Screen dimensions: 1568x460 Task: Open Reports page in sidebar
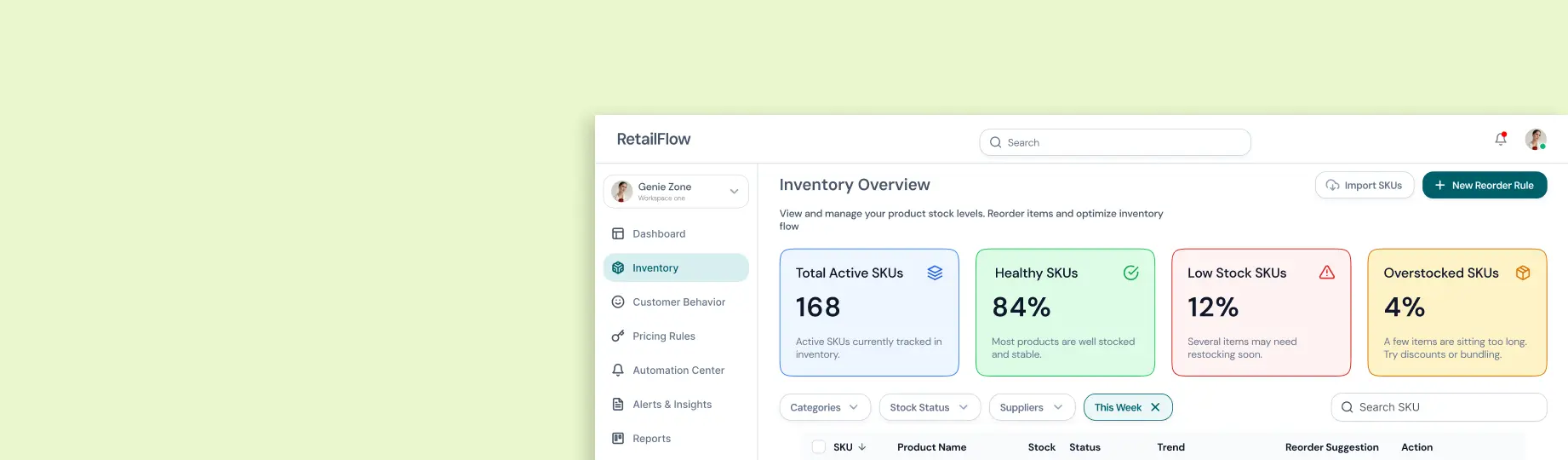[676, 438]
